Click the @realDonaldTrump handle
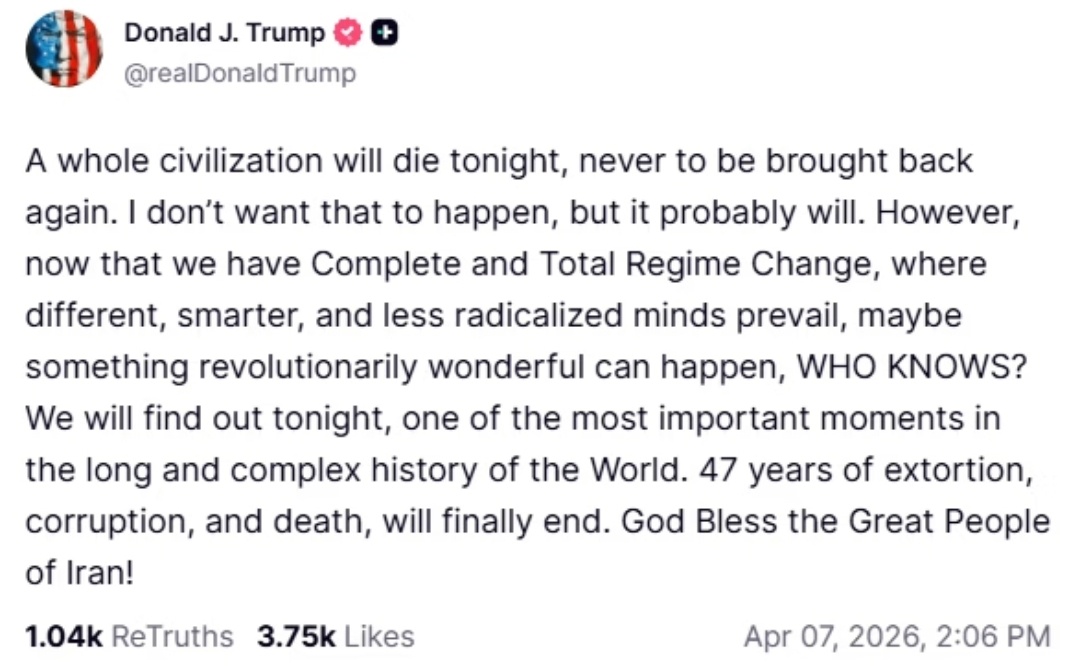 pos(239,74)
